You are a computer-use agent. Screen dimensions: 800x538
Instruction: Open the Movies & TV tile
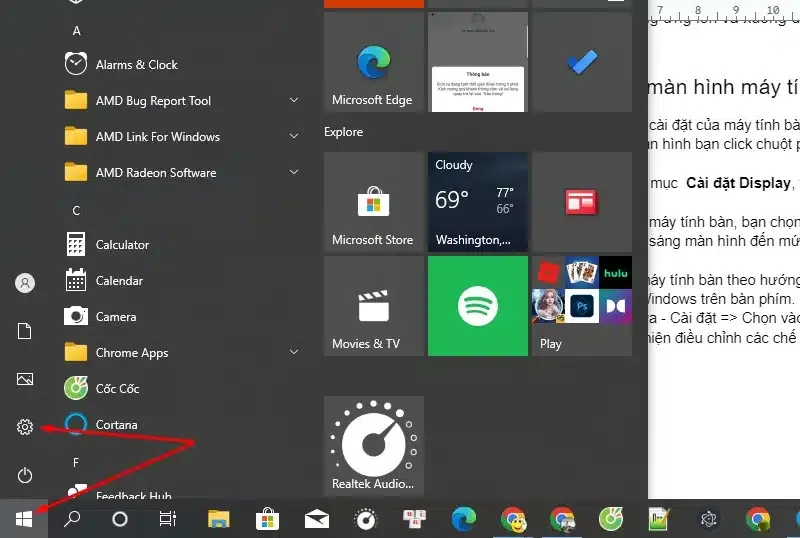click(373, 306)
